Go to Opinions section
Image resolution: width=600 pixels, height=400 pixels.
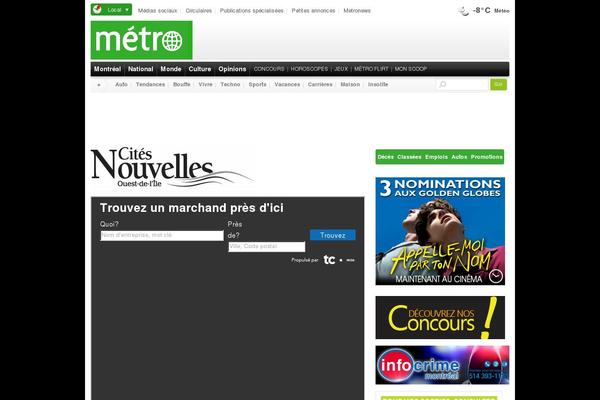click(x=232, y=69)
